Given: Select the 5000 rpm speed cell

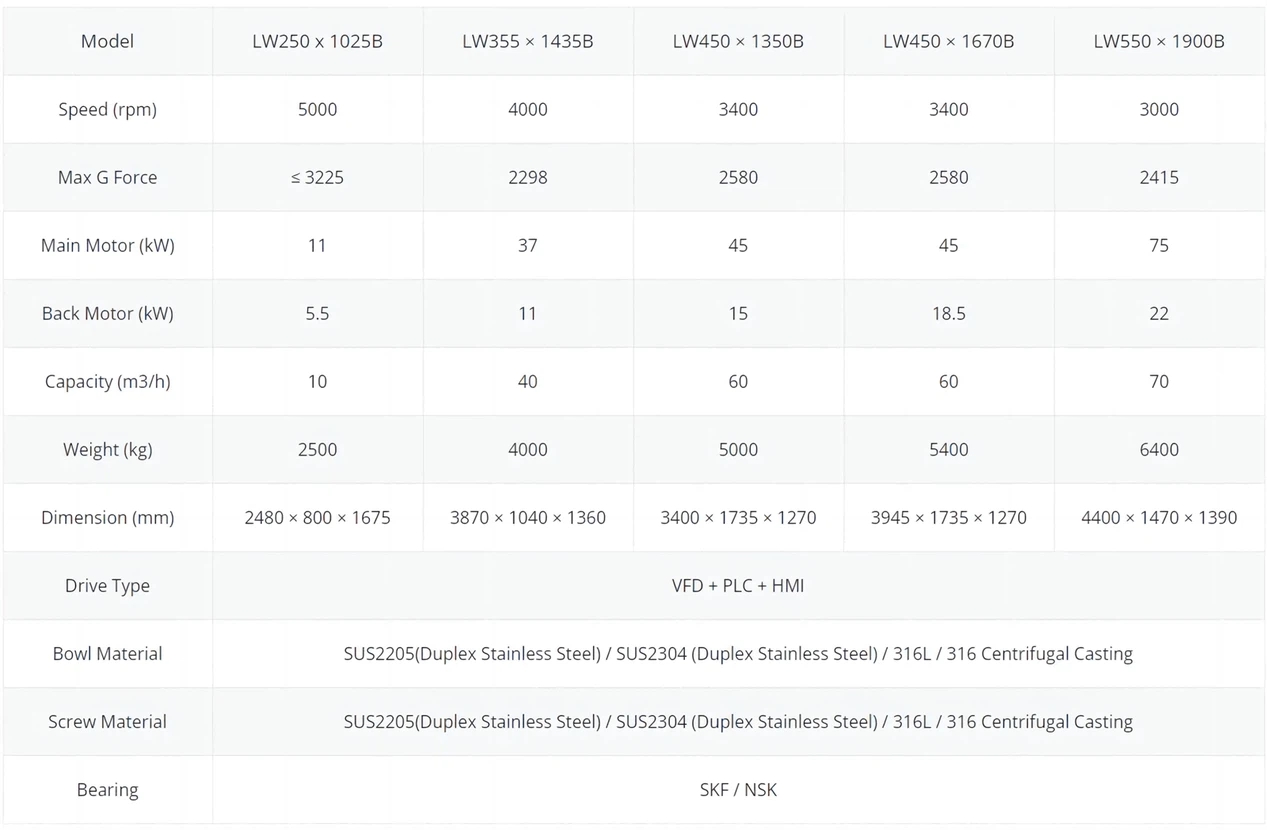Looking at the screenshot, I should point(317,109).
